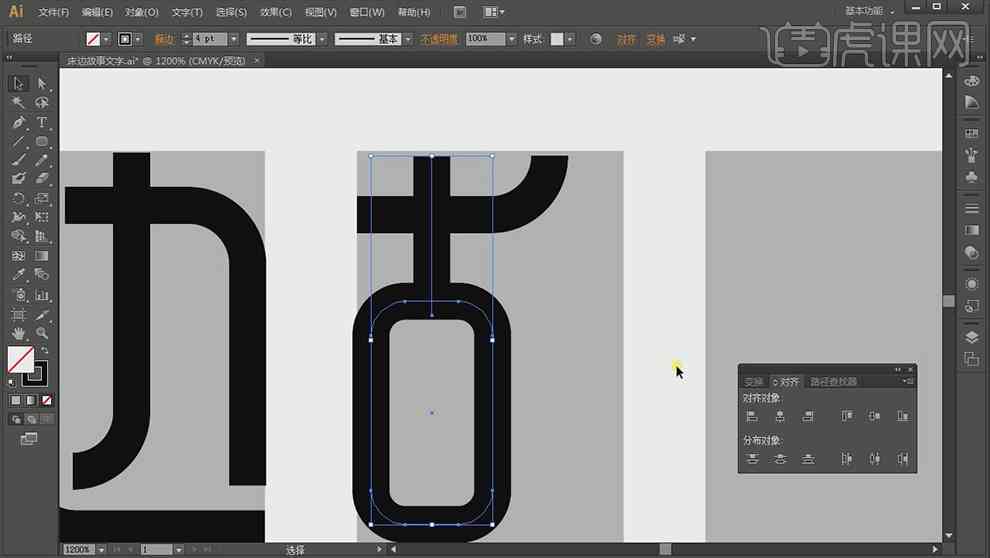
Task: Select the Hand tool
Action: coord(18,333)
